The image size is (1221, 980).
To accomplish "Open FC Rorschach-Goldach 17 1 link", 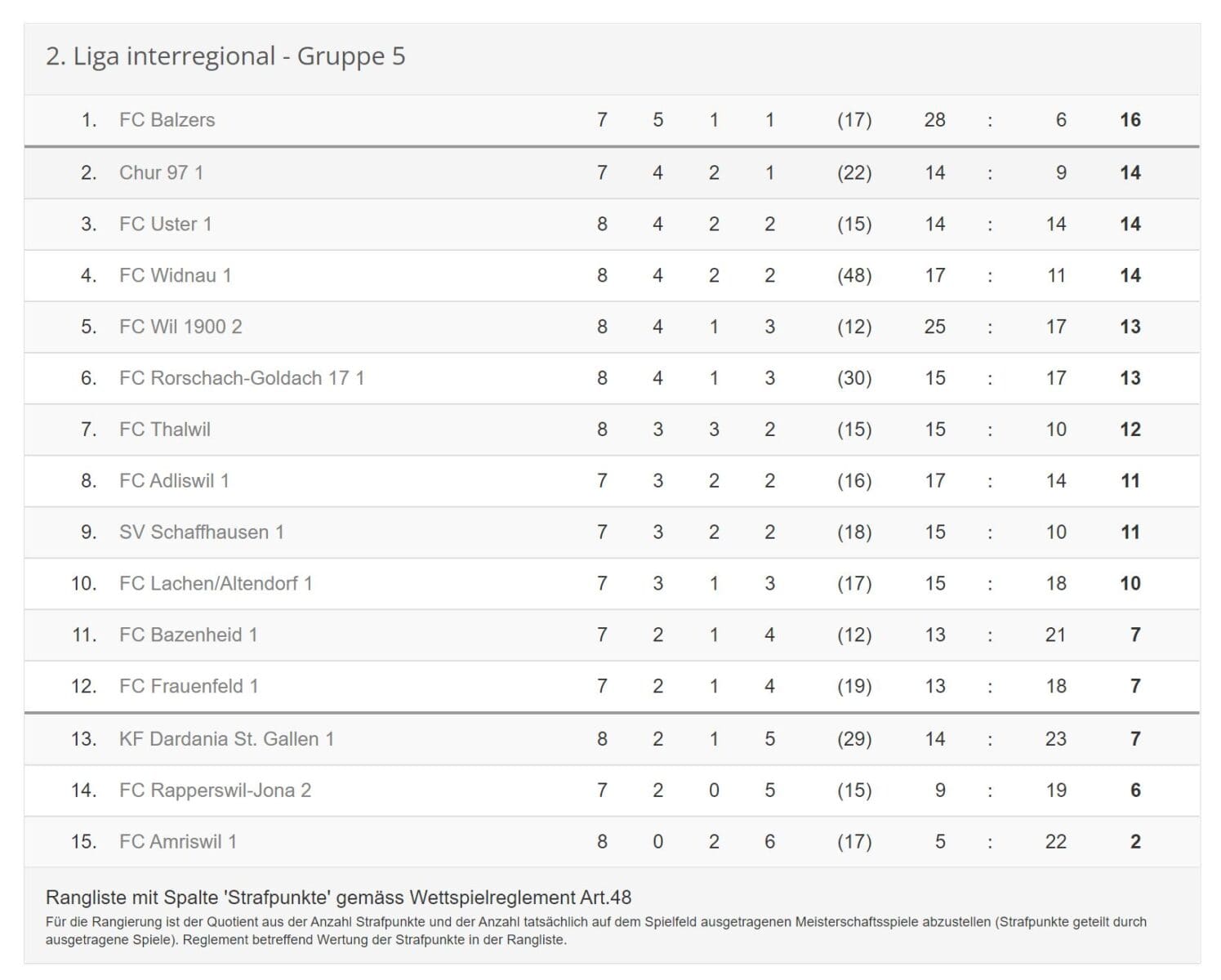I will click(241, 378).
